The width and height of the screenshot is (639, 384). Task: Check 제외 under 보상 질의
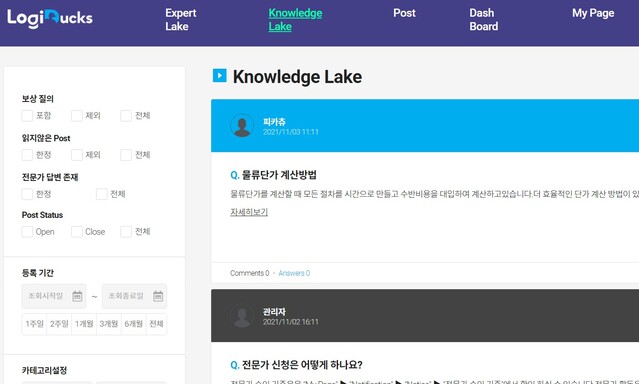coord(77,116)
